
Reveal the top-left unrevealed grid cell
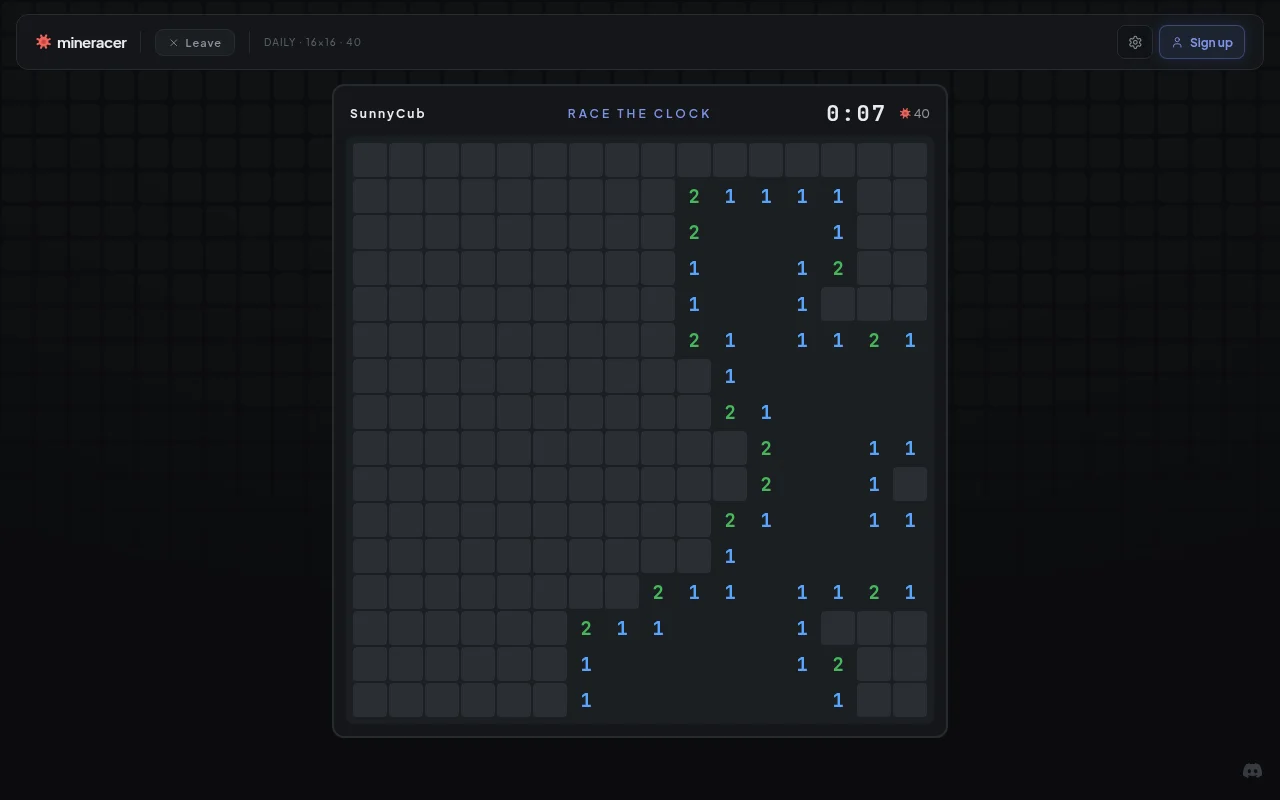click(370, 160)
